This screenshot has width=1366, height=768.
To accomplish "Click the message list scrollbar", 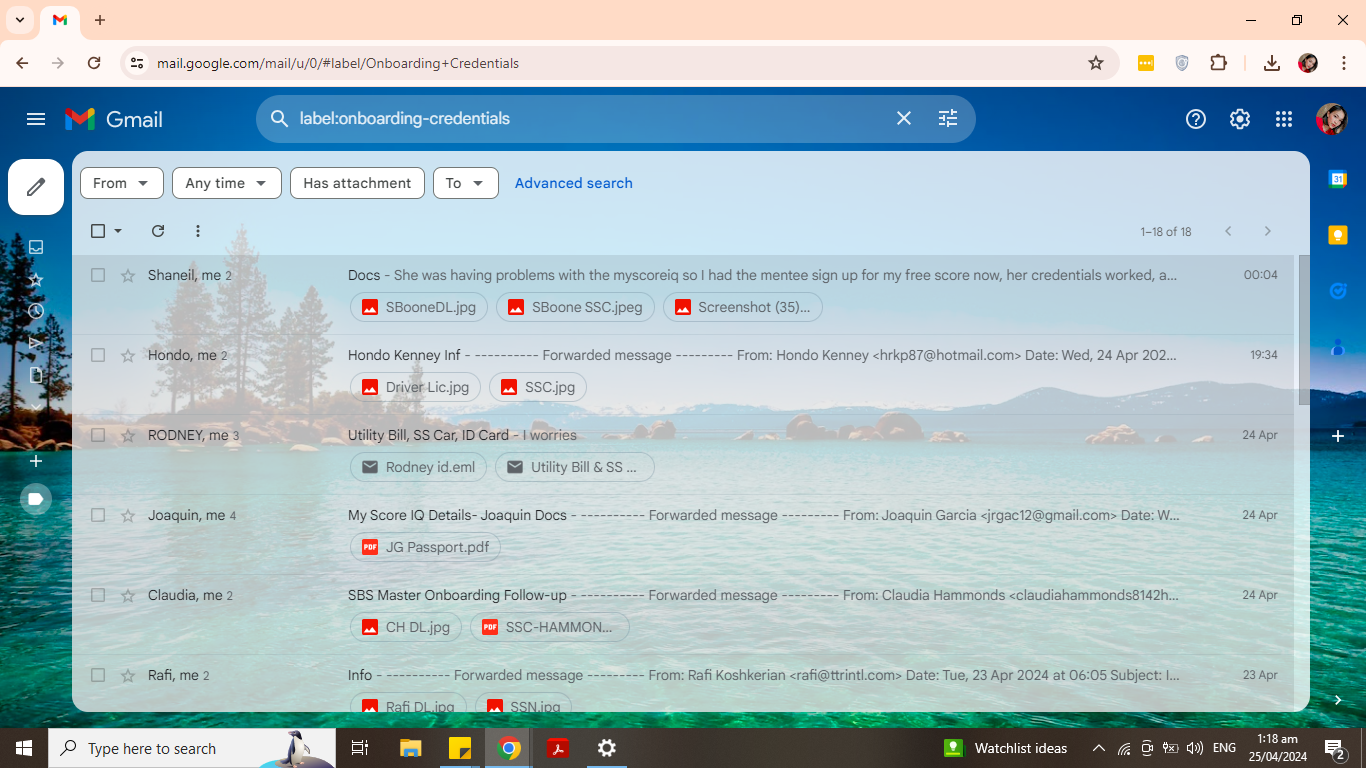I will click(x=1303, y=330).
